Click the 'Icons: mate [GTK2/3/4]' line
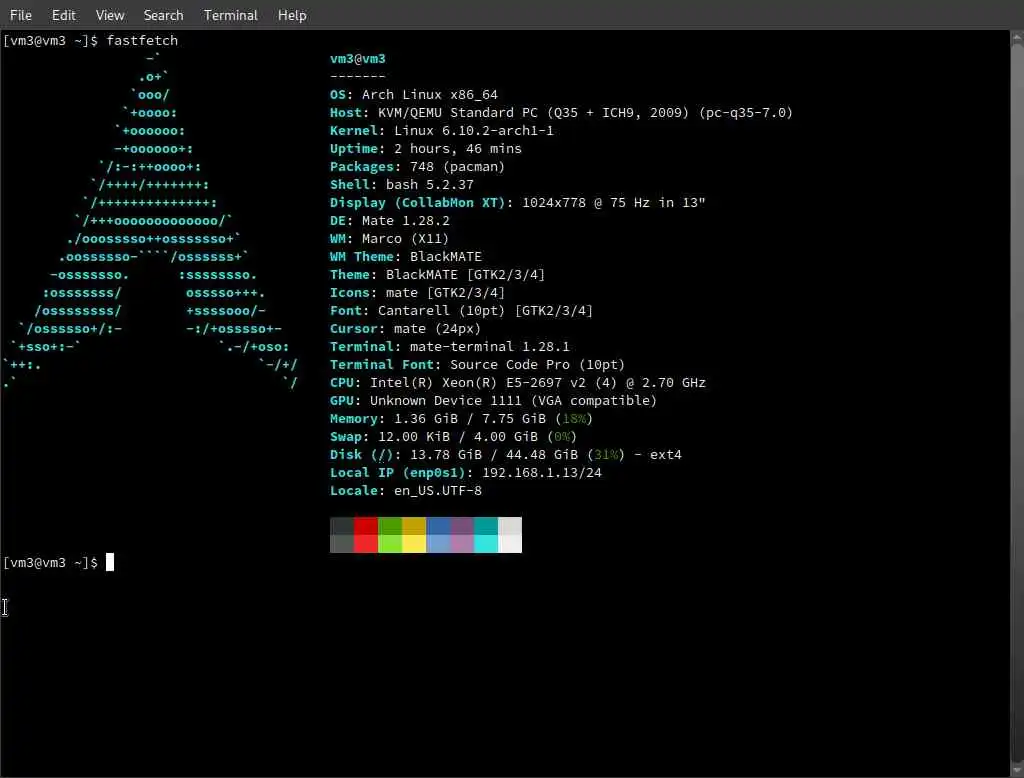 coord(417,293)
